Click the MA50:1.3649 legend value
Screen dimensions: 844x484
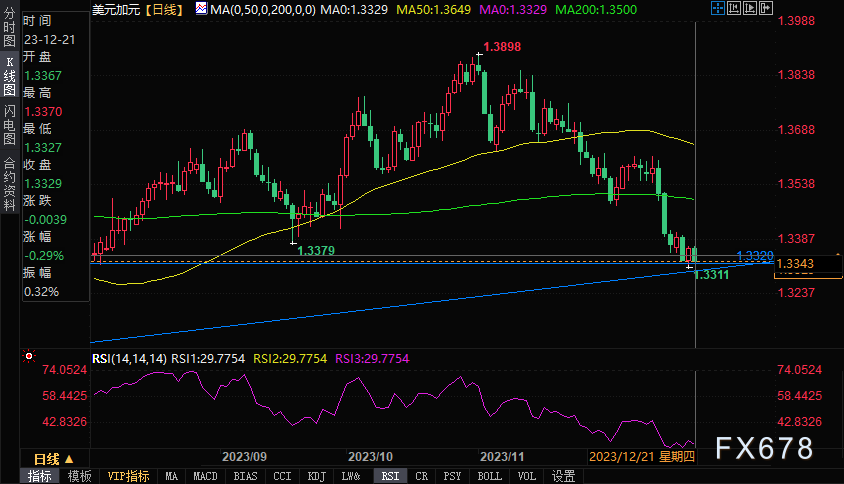pos(433,10)
